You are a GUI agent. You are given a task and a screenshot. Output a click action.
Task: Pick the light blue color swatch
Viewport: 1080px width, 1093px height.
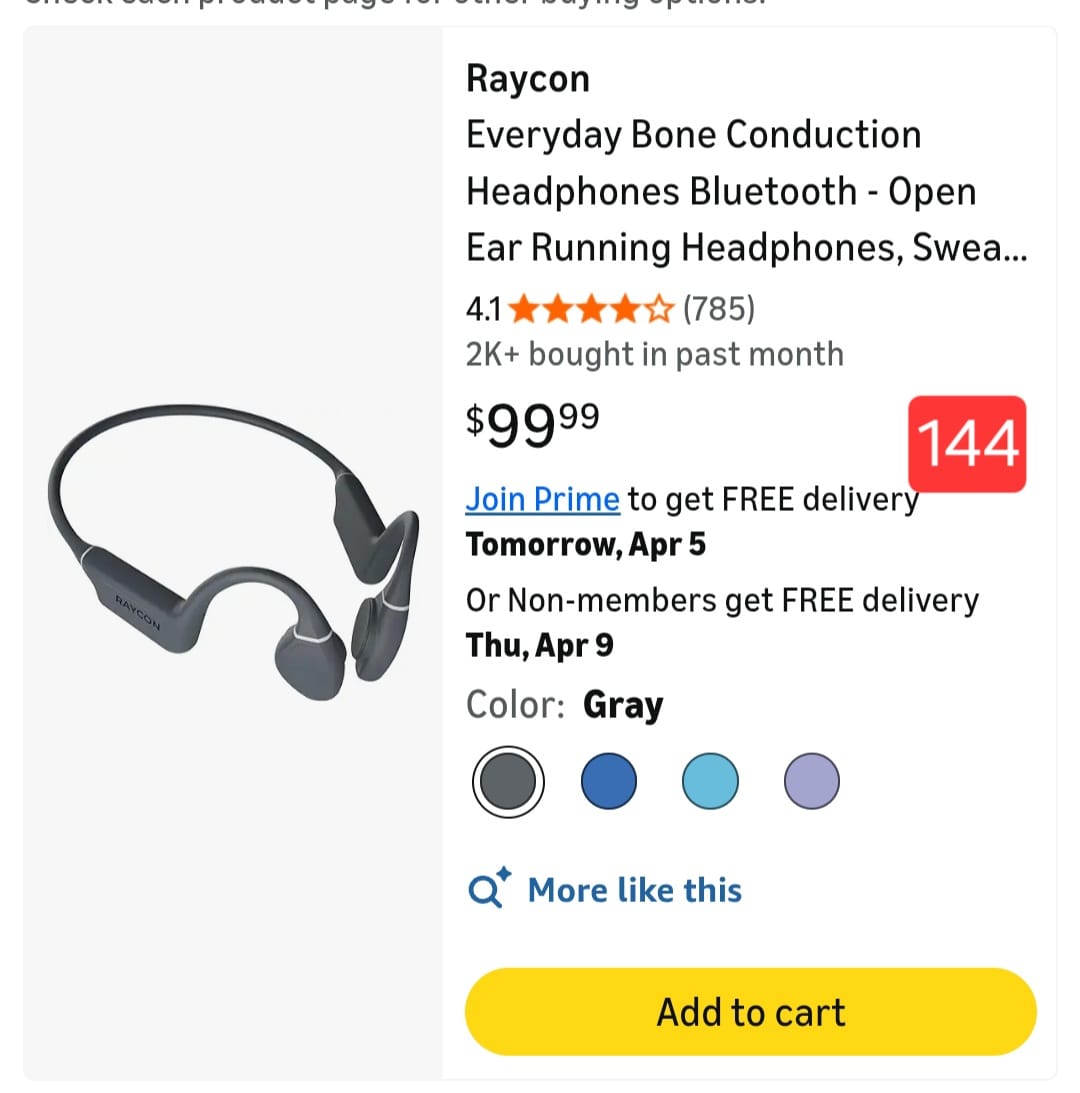pos(710,782)
